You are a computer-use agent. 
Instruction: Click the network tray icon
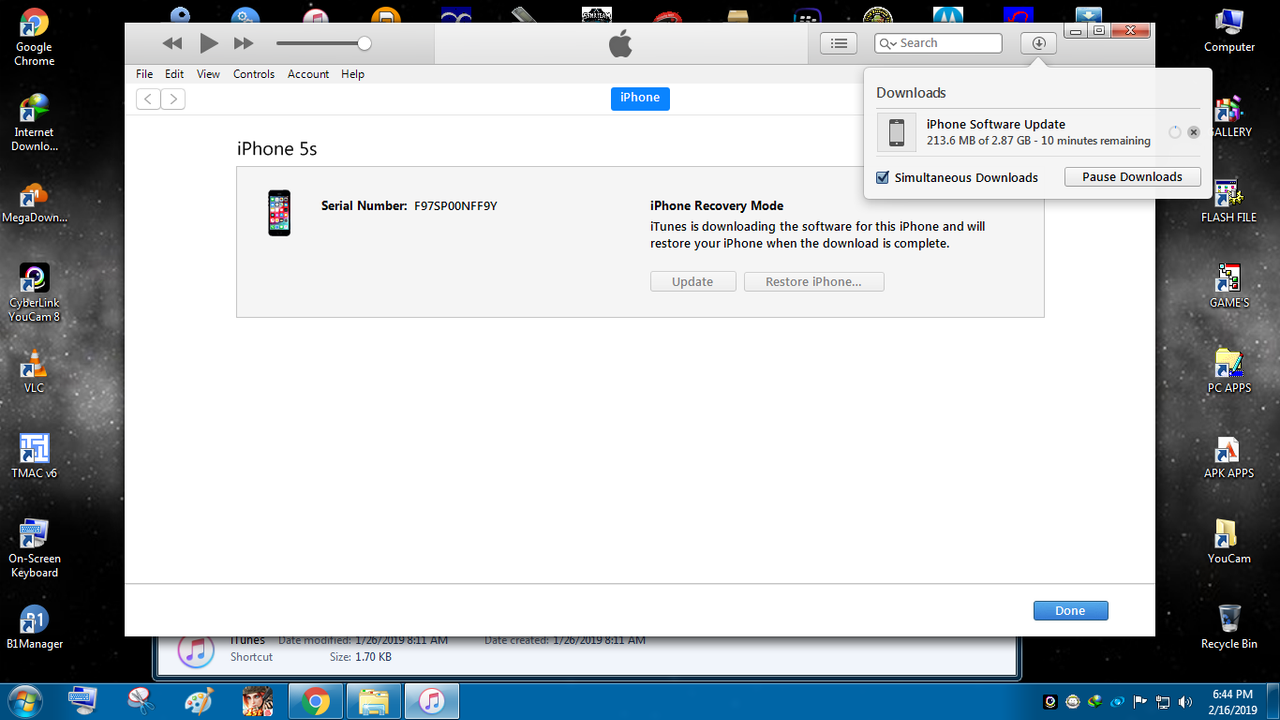[1162, 702]
